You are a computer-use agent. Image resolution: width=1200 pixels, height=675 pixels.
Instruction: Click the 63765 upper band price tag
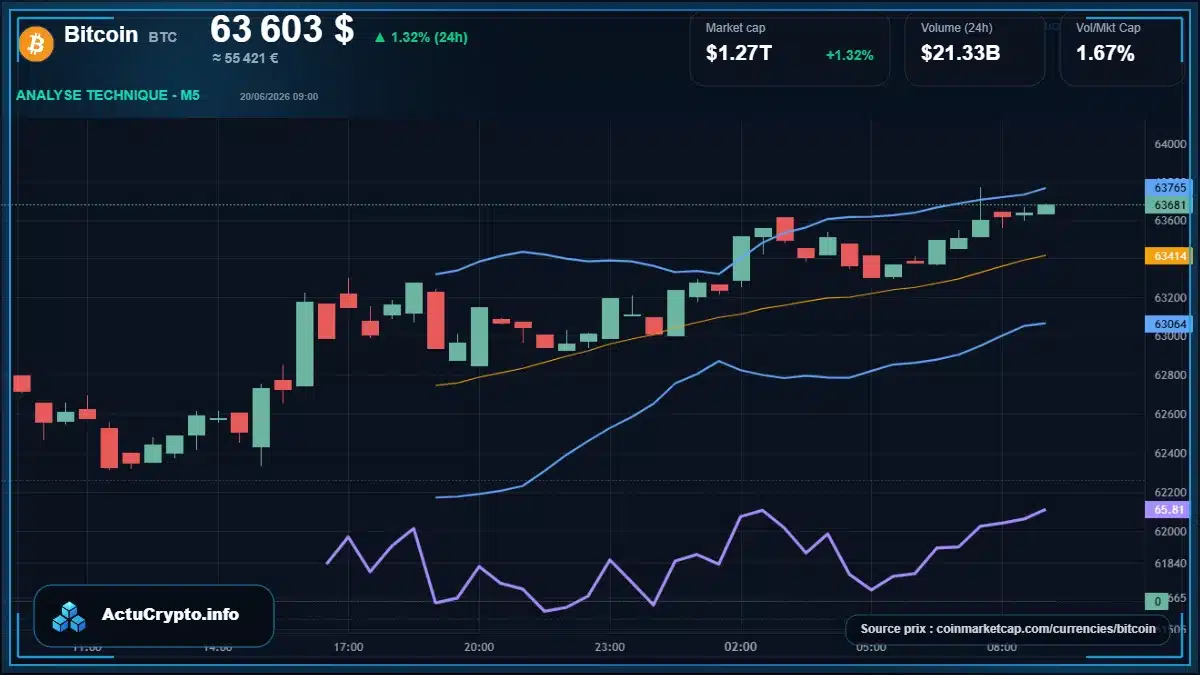pyautogui.click(x=1169, y=187)
